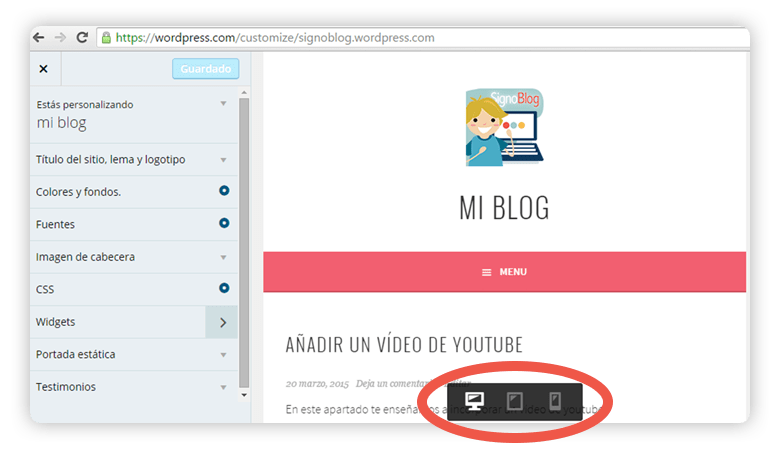The image size is (780, 450).
Task: Open the Fuentes section
Action: click(x=133, y=224)
